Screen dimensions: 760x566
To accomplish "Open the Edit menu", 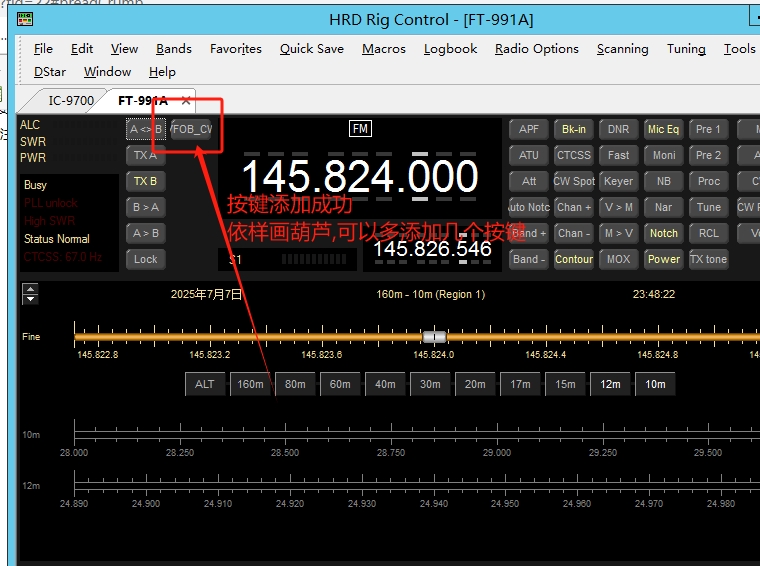I will click(81, 49).
